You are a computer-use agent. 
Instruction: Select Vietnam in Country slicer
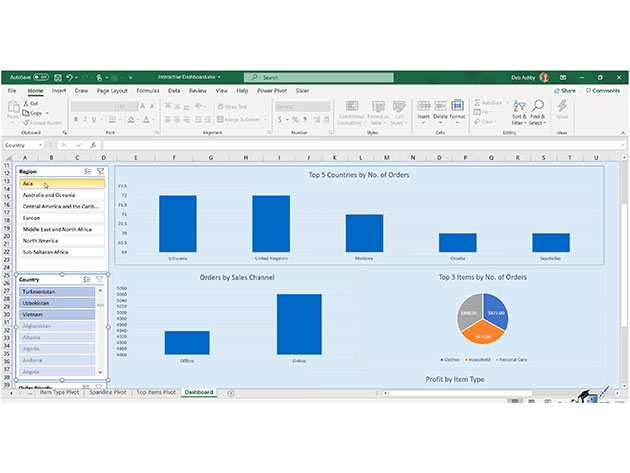pos(57,315)
